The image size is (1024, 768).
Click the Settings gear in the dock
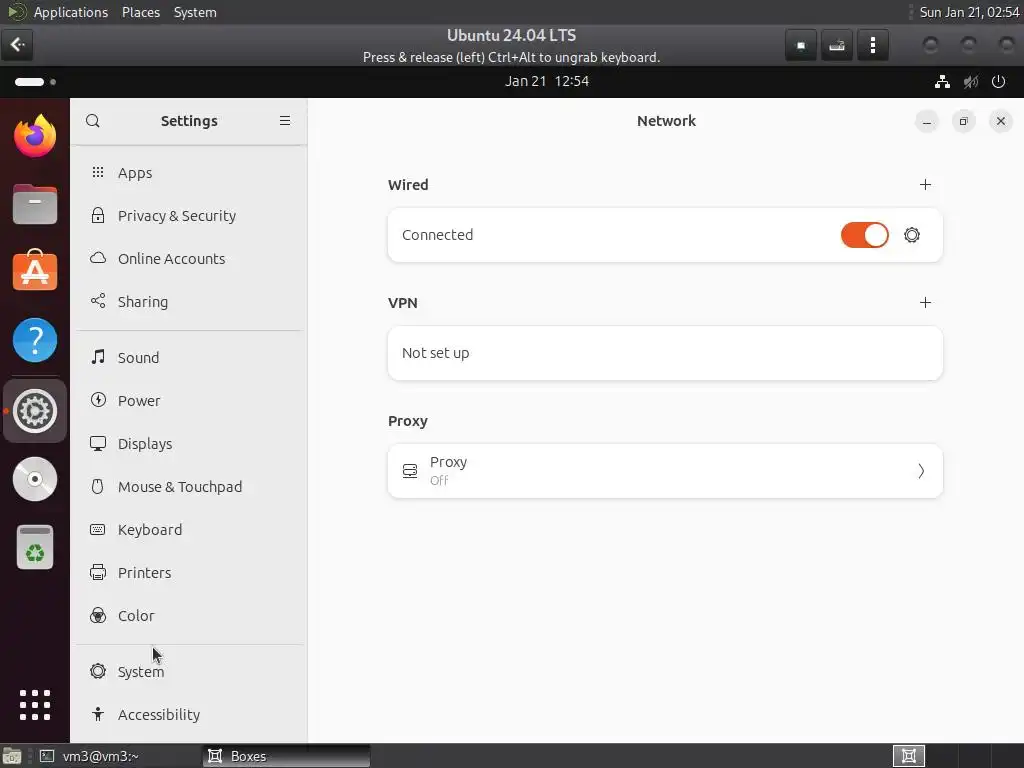pos(35,411)
